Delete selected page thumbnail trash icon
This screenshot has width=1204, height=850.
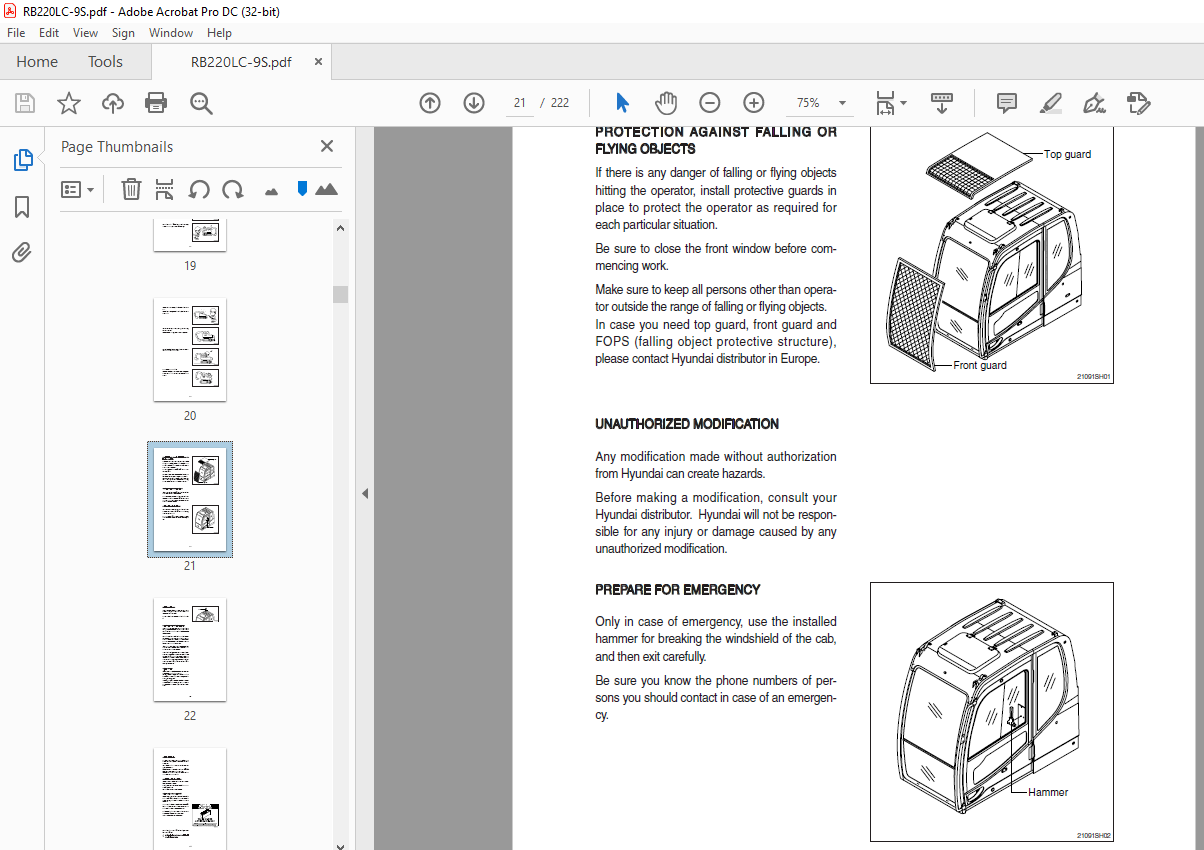(x=131, y=189)
